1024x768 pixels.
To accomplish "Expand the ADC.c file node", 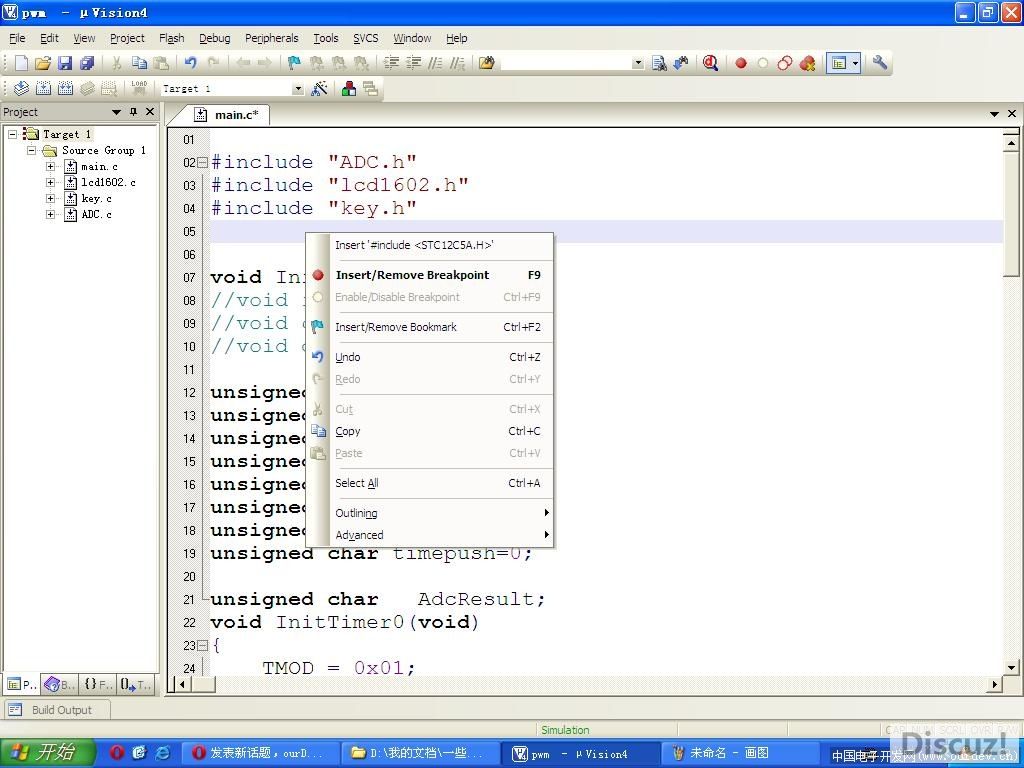I will (50, 214).
